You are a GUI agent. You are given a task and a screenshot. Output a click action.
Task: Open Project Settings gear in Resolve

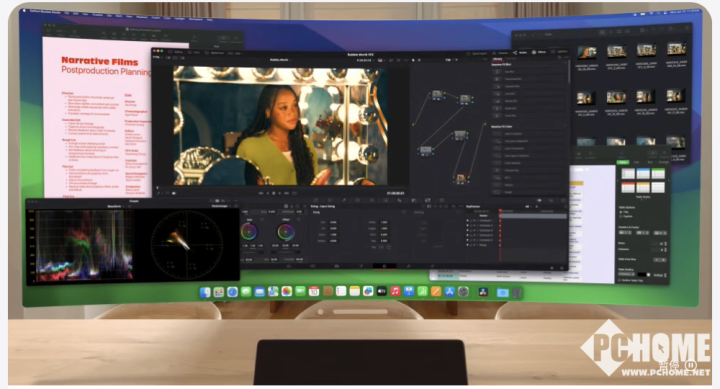562,268
